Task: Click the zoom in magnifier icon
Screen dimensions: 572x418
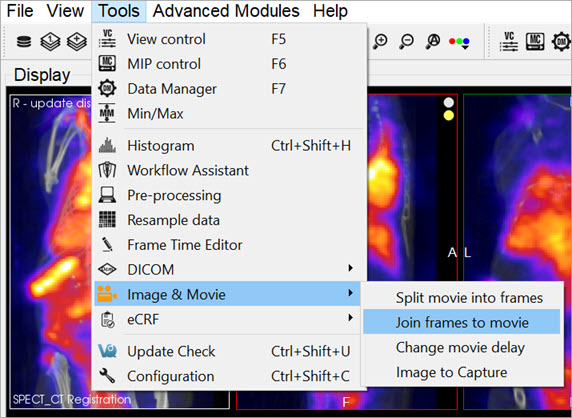Action: pyautogui.click(x=380, y=41)
